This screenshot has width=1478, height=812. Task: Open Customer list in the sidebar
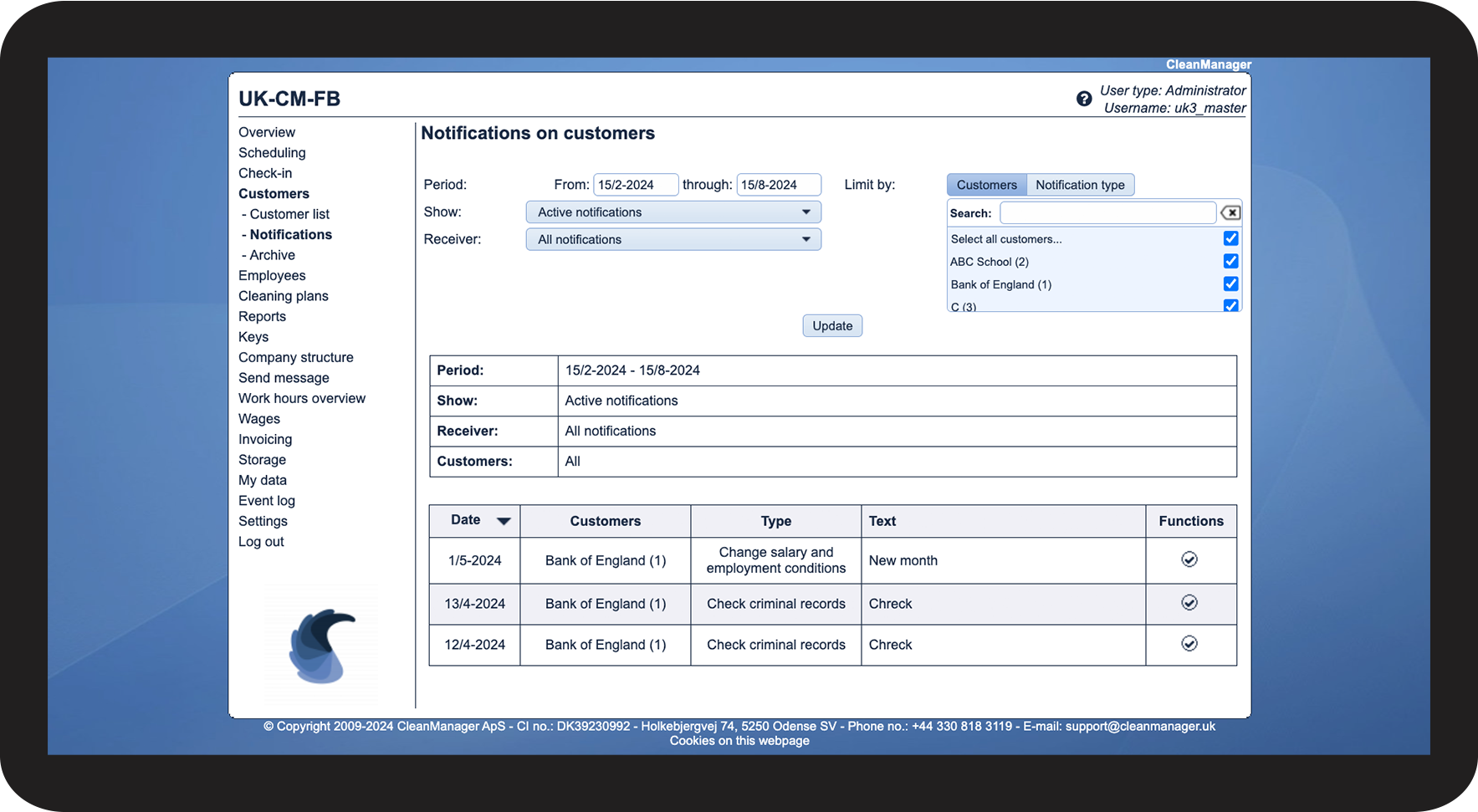pos(289,214)
